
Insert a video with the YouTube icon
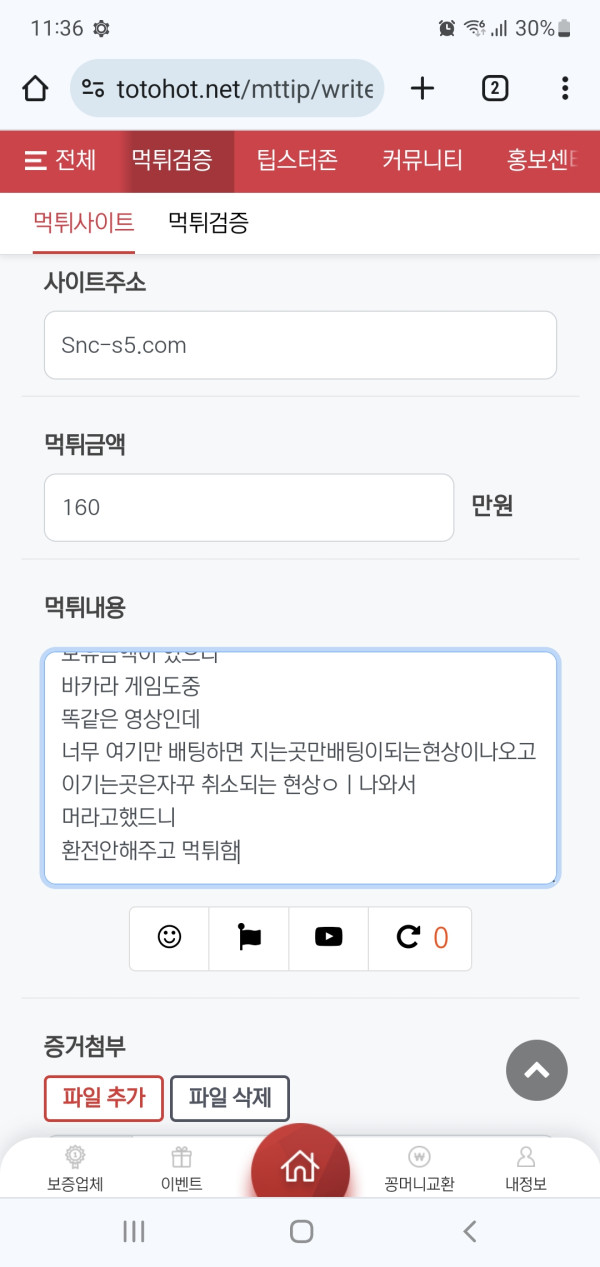(x=328, y=938)
